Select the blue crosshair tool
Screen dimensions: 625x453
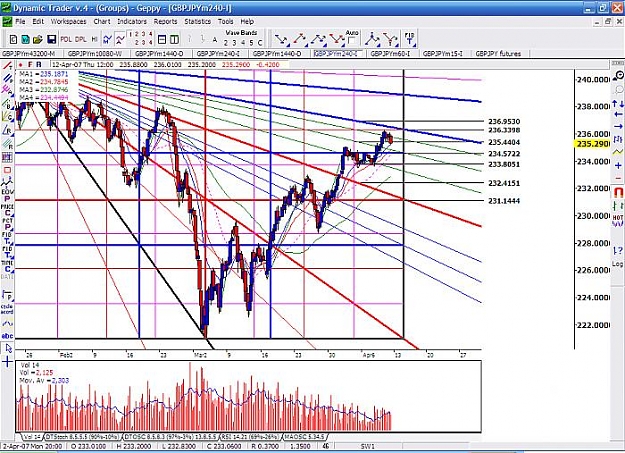tap(7, 362)
